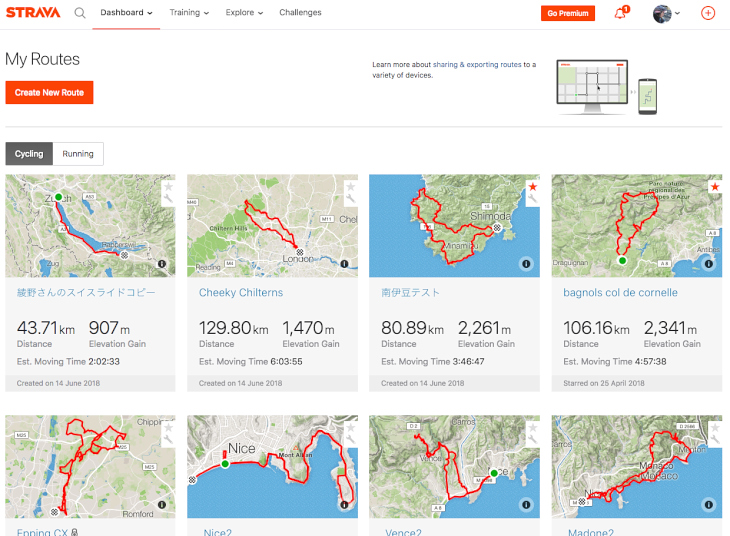Star the Vence2 route
730x536 pixels.
533,427
